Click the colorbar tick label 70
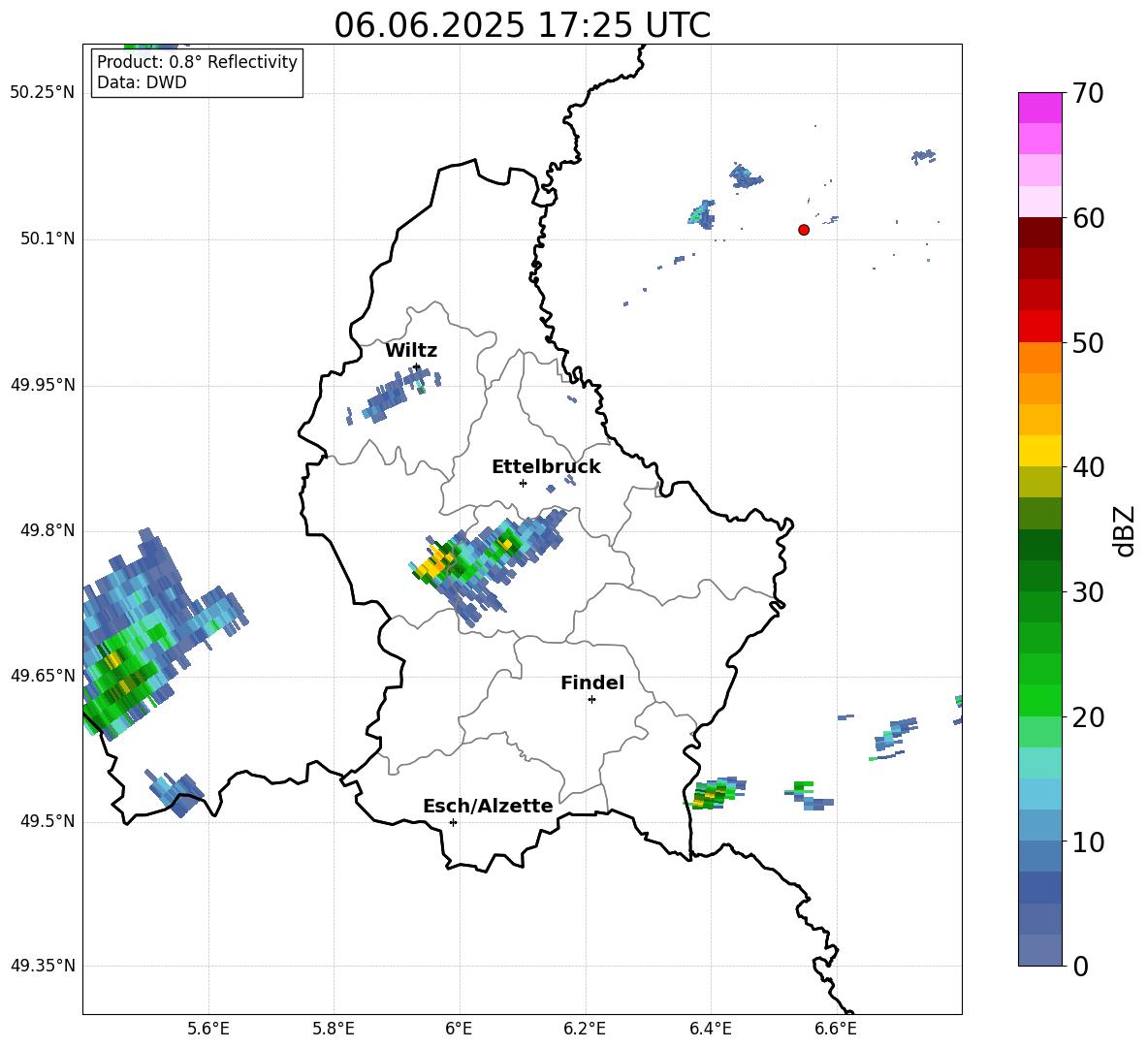The image size is (1148, 1048). point(1089,94)
